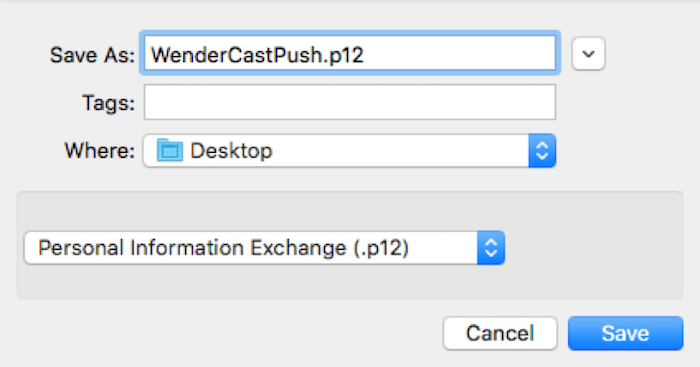Cancel the export dialog

coord(500,334)
